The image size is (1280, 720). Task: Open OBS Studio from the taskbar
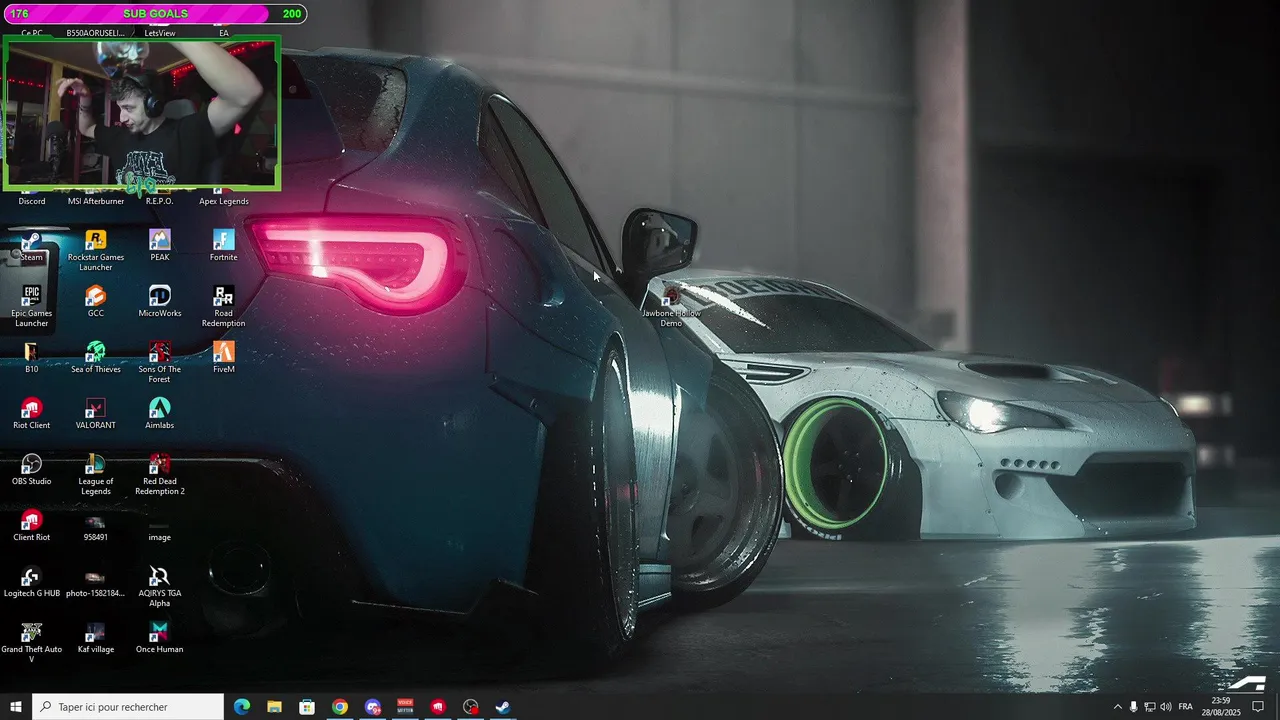471,707
